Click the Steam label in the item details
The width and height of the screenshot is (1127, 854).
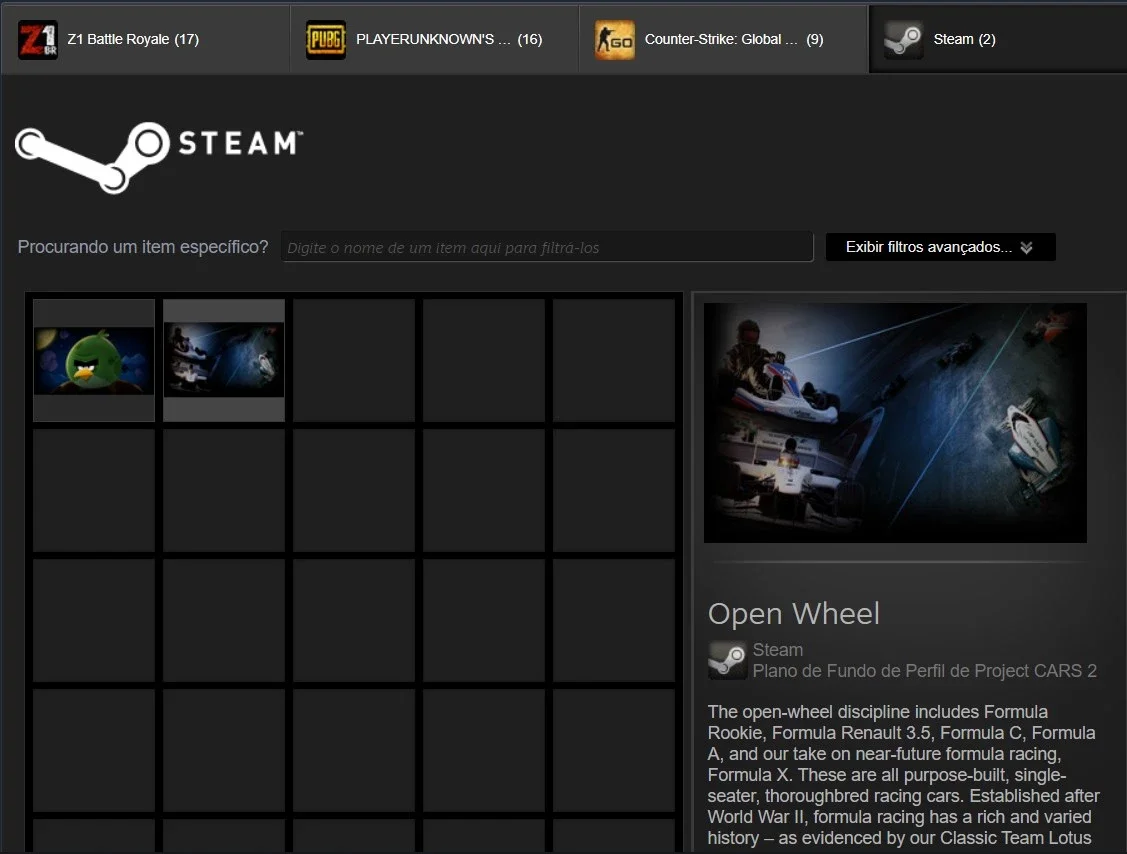tap(778, 650)
